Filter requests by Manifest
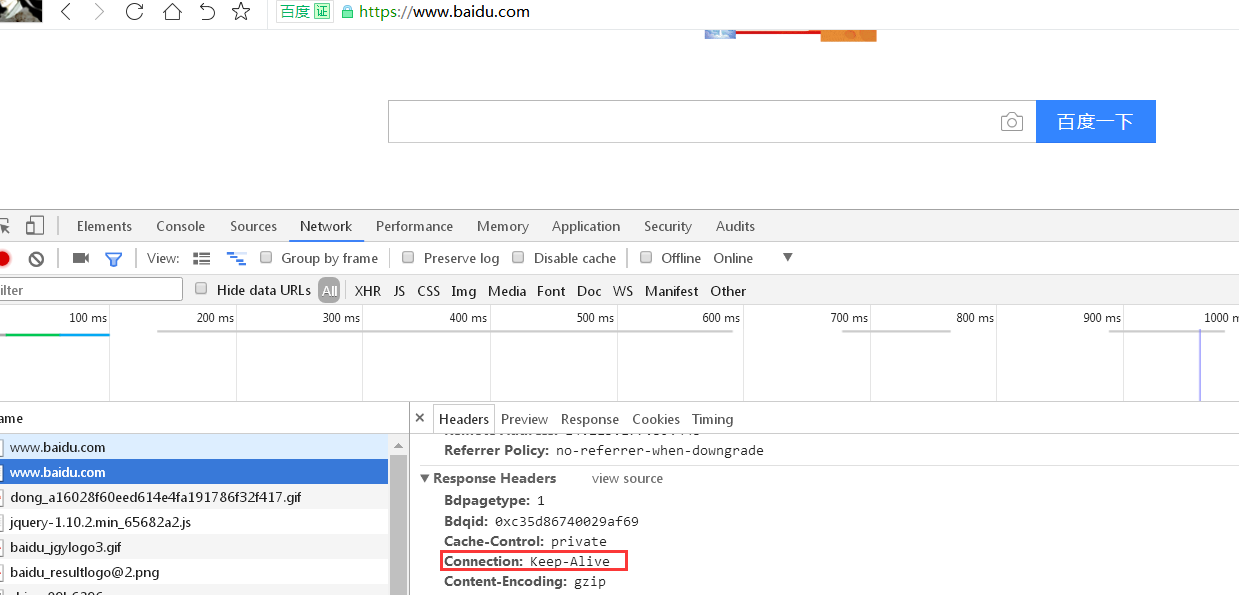This screenshot has width=1239, height=595. [672, 291]
